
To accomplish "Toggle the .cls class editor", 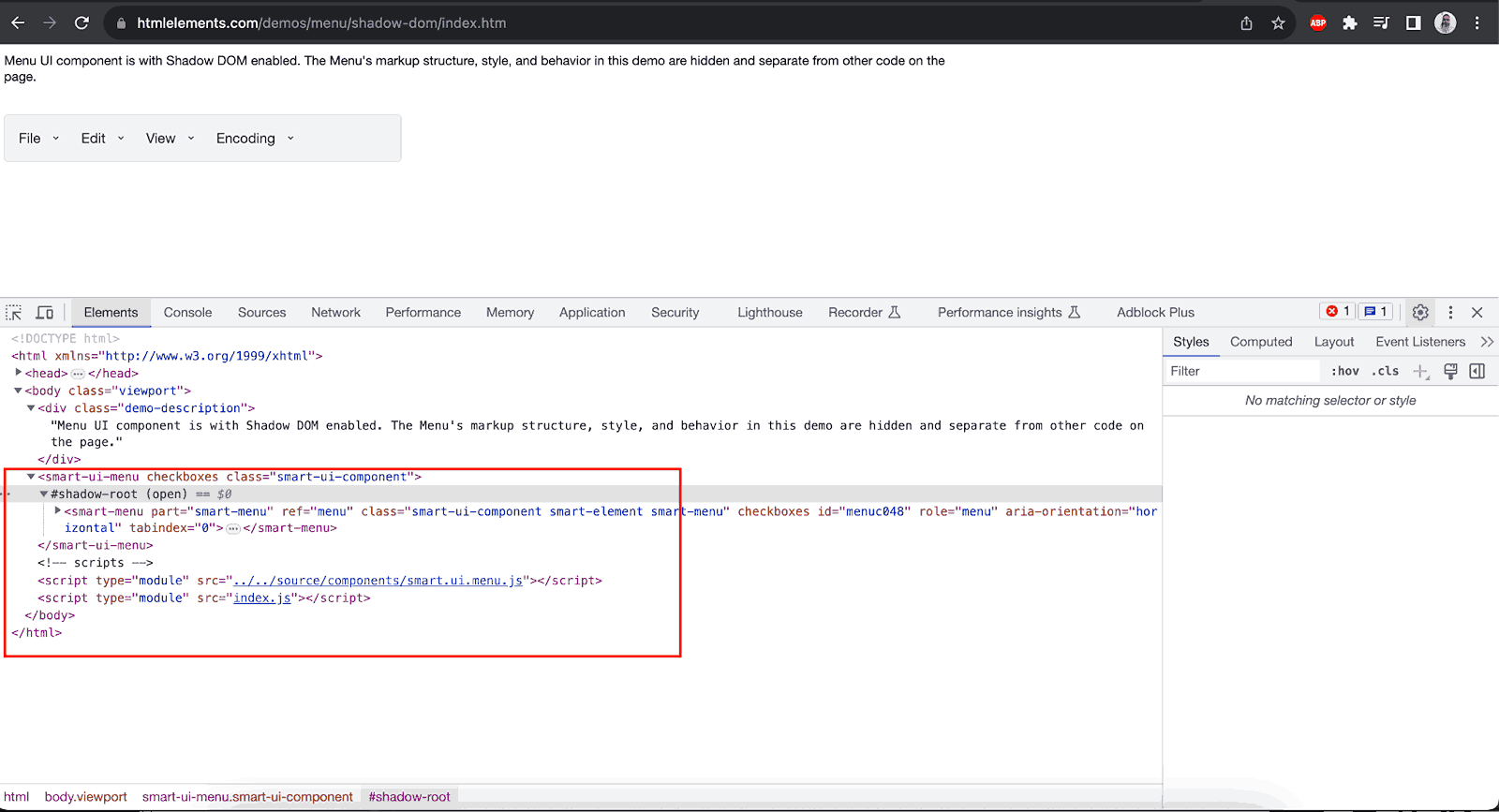I will coord(1385,372).
